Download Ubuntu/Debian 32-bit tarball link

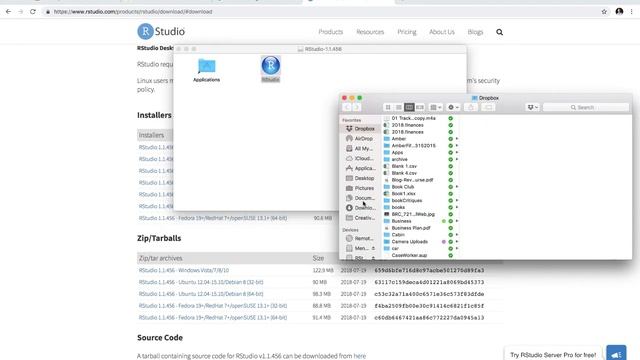click(201, 282)
